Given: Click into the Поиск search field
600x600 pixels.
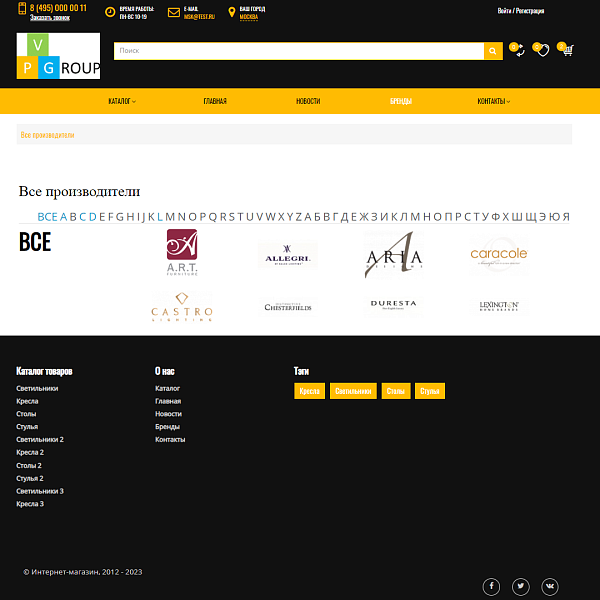Looking at the screenshot, I should click(x=298, y=51).
